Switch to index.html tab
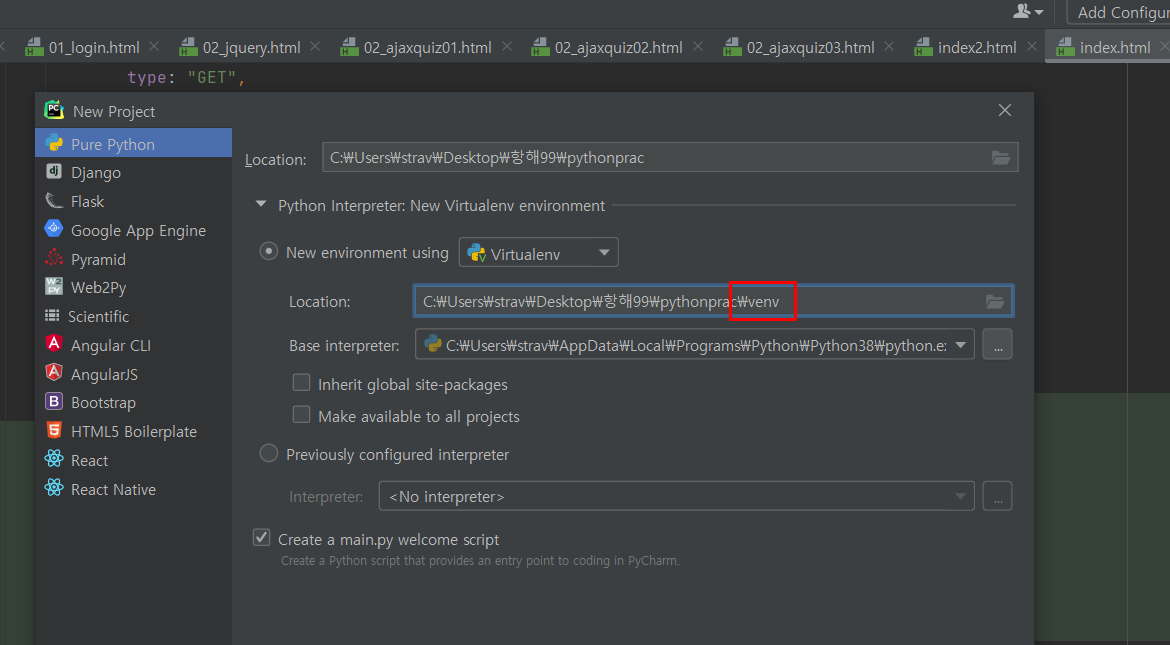The image size is (1170, 645). tap(1115, 48)
